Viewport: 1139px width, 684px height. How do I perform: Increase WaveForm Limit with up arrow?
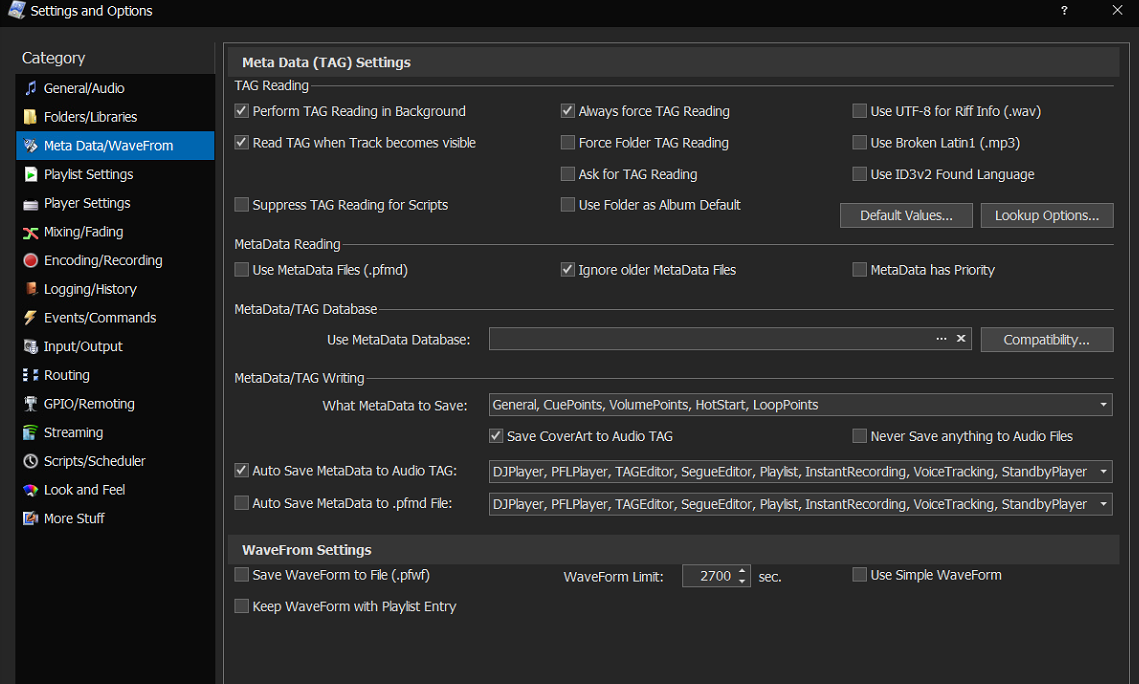(x=742, y=571)
